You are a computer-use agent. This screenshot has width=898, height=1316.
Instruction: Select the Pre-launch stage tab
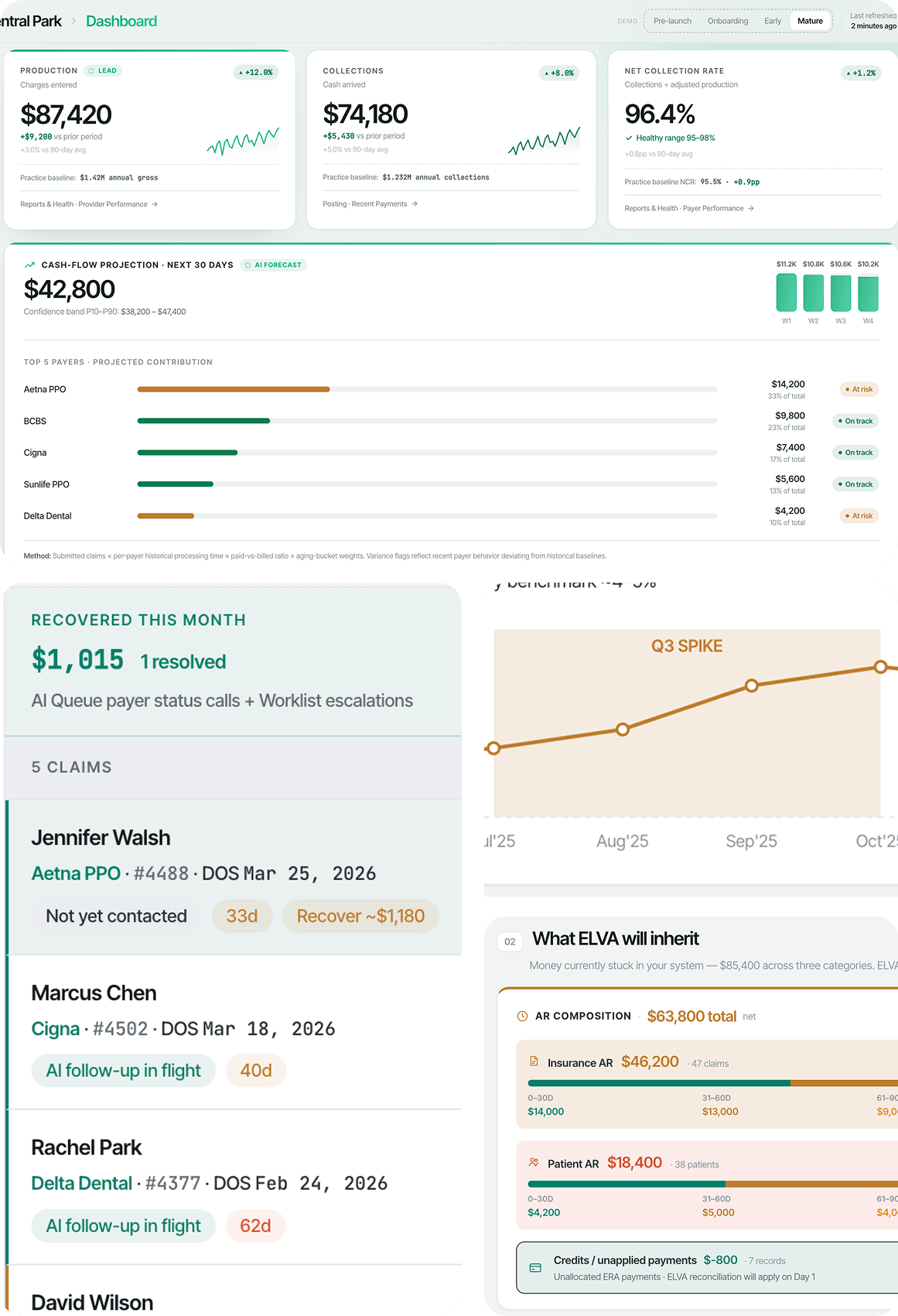[672, 21]
